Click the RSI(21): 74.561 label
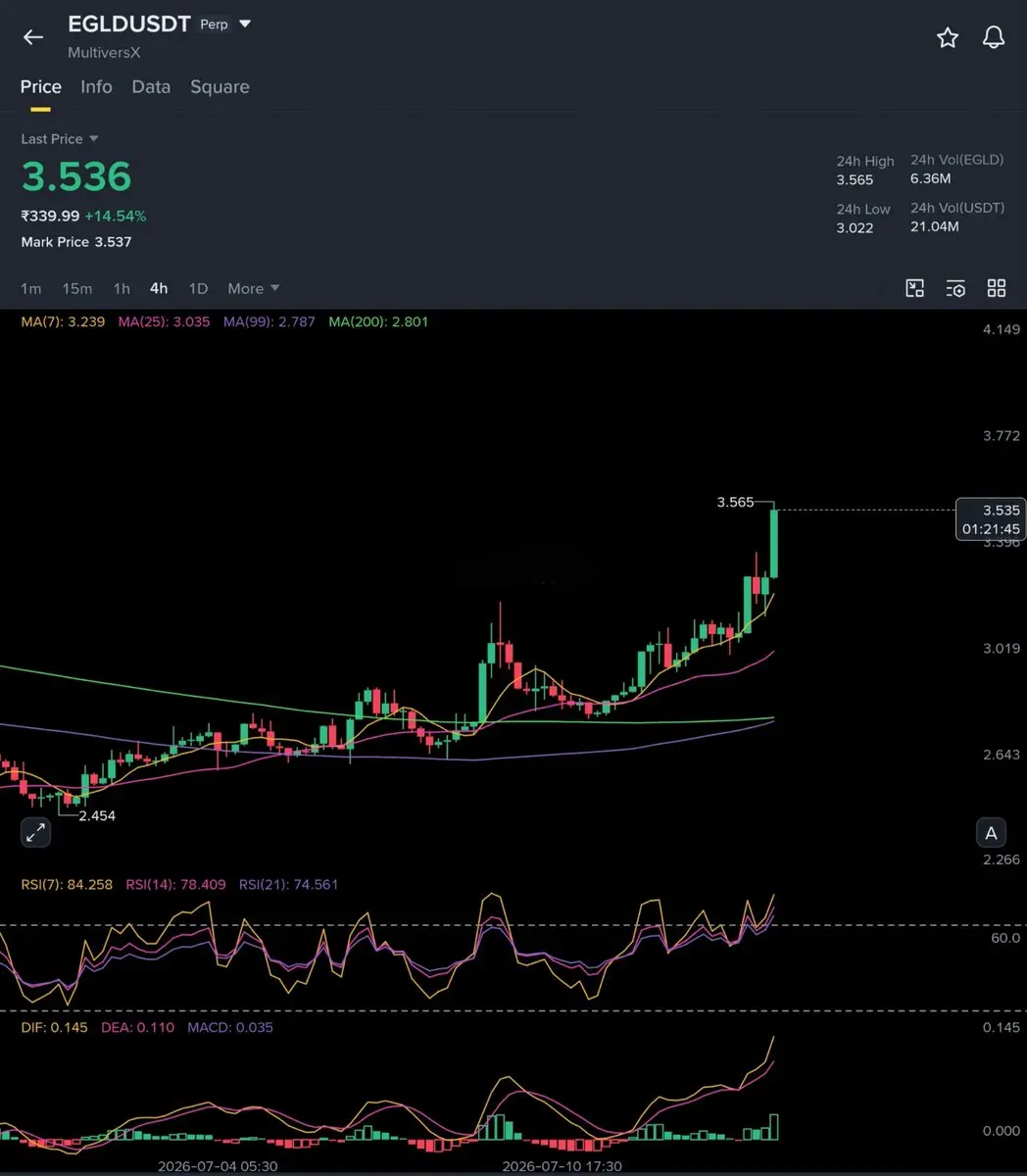 288,884
